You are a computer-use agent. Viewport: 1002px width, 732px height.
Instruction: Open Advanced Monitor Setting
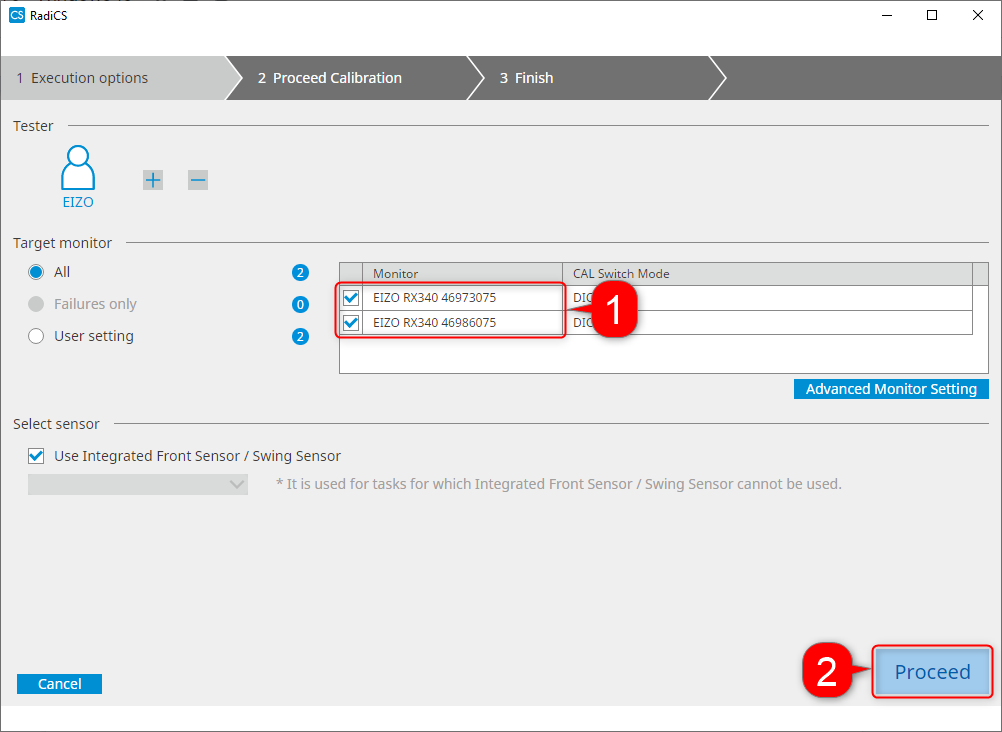click(891, 389)
